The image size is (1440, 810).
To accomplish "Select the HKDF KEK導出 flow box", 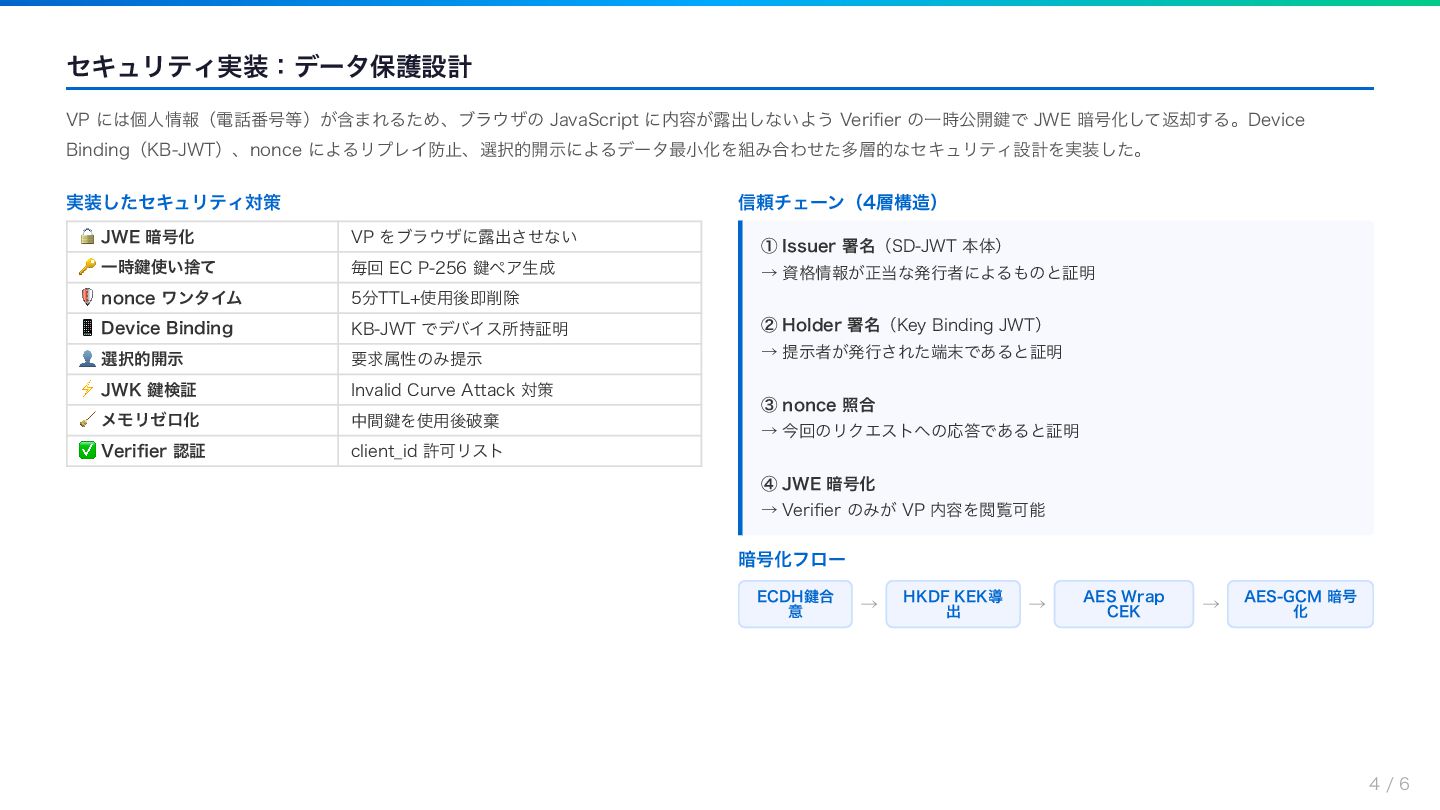I will [953, 604].
